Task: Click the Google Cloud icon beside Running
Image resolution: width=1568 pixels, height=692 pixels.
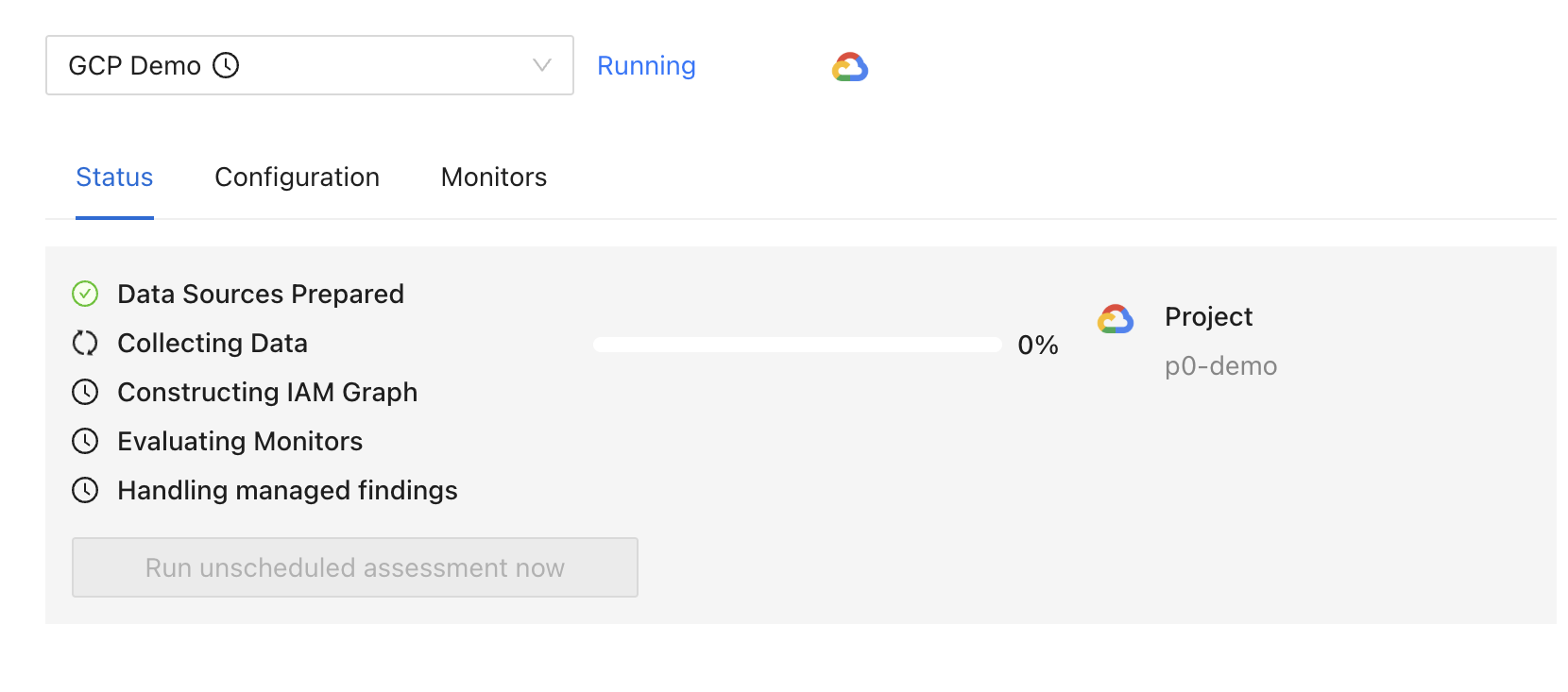Action: [850, 67]
